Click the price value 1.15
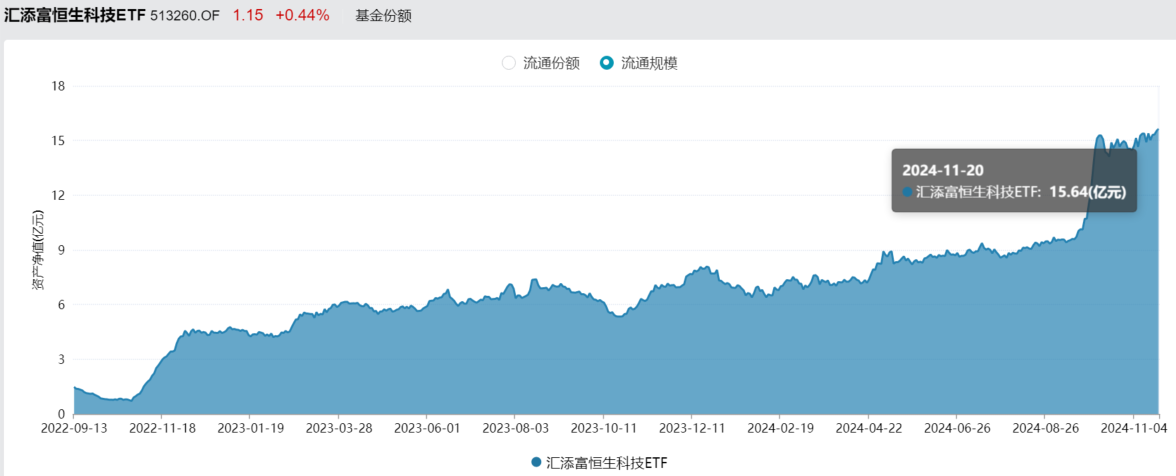 pos(248,16)
